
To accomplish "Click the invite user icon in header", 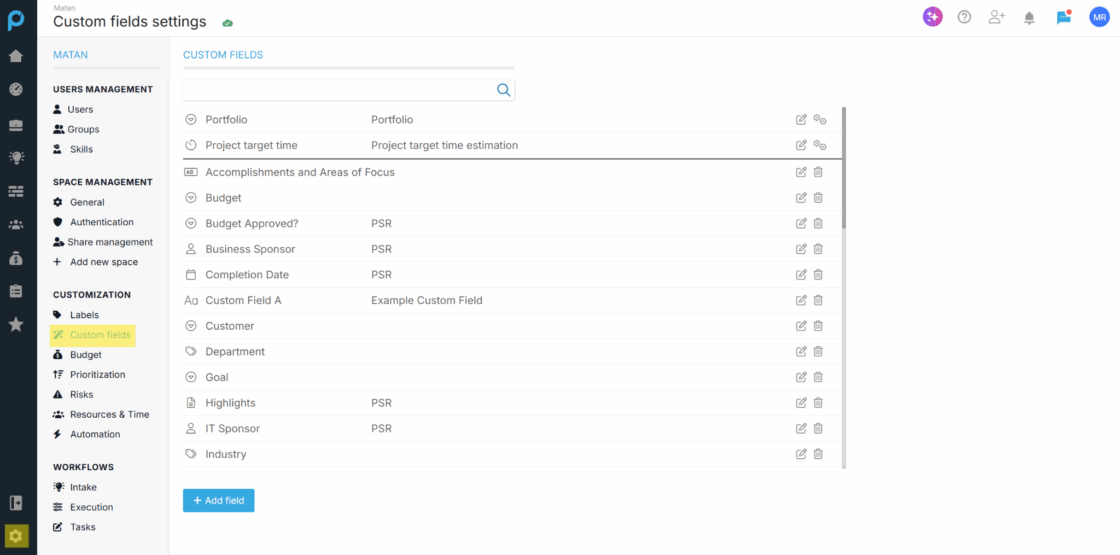I will [x=996, y=17].
